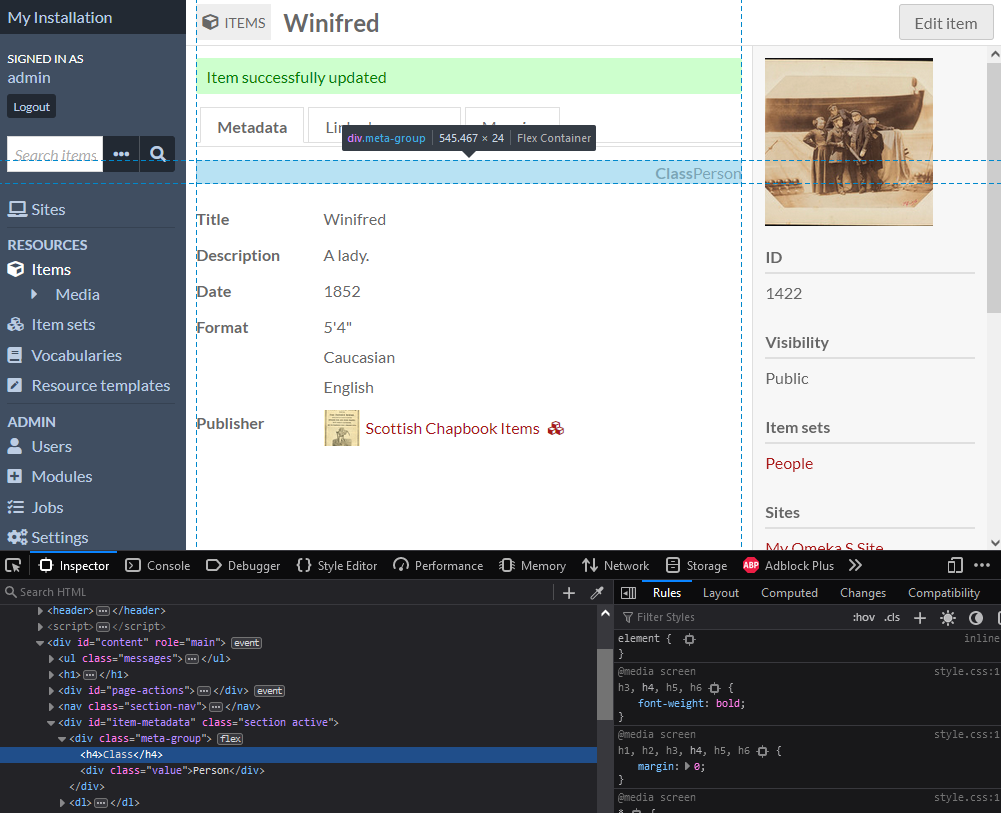Screen dimensions: 1001x813
Task: Click the Winifred item photograph thumbnail
Action: point(848,141)
